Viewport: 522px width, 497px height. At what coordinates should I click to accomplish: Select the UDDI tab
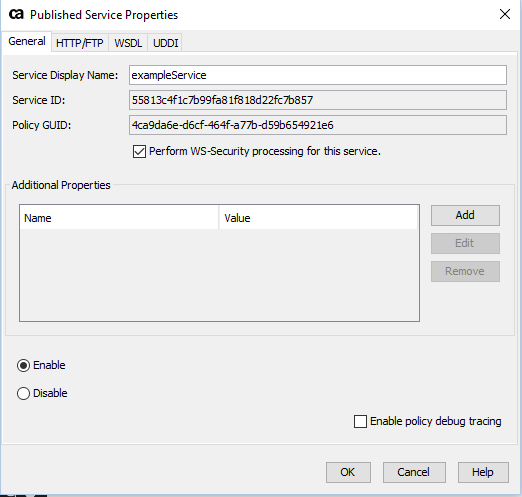pyautogui.click(x=165, y=43)
